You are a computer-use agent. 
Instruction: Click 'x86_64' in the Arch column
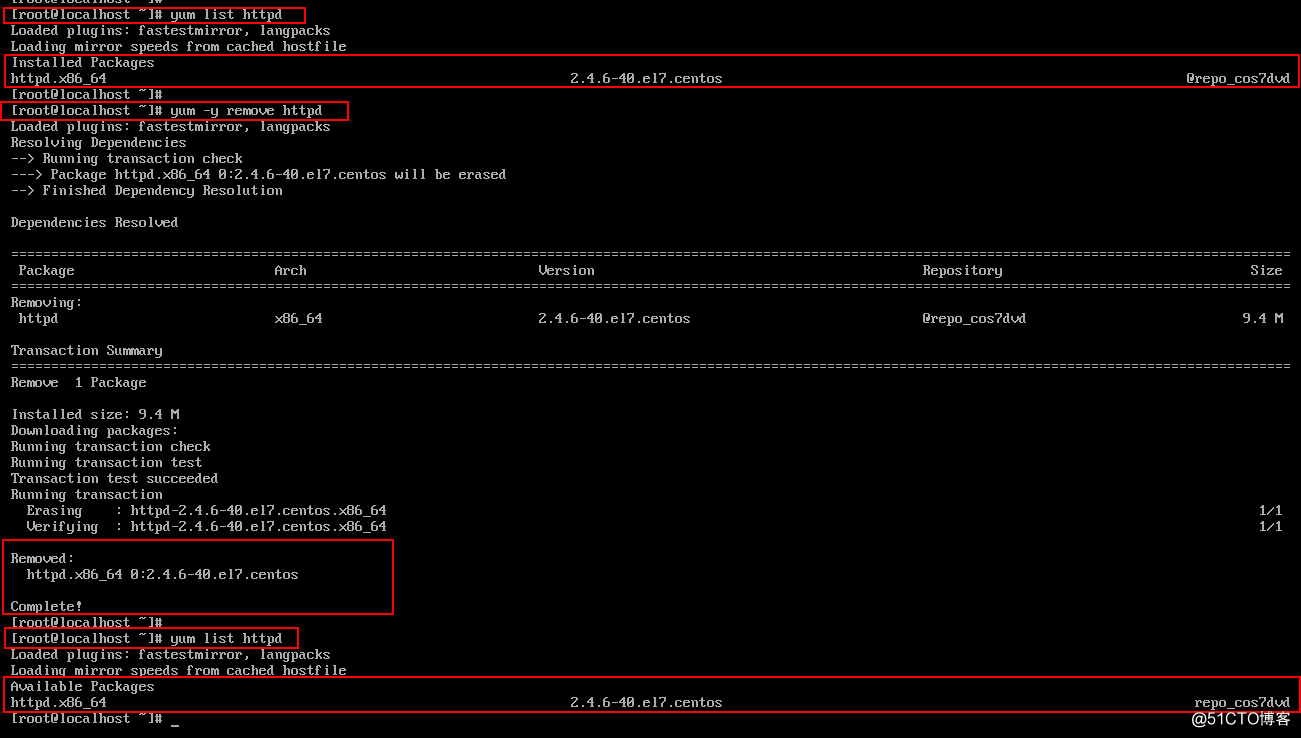click(298, 318)
